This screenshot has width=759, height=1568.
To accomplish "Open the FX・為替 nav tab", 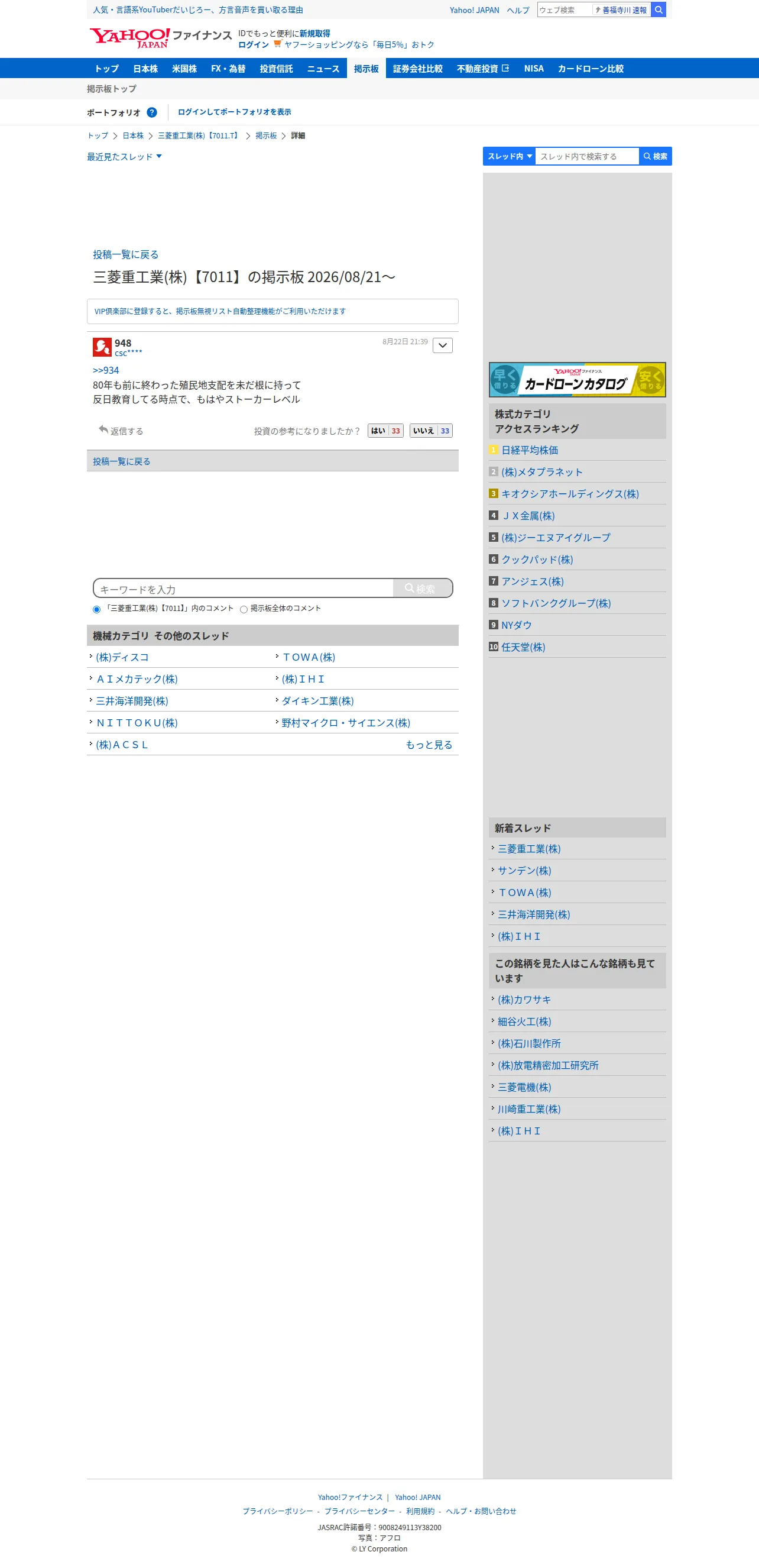I will (228, 68).
